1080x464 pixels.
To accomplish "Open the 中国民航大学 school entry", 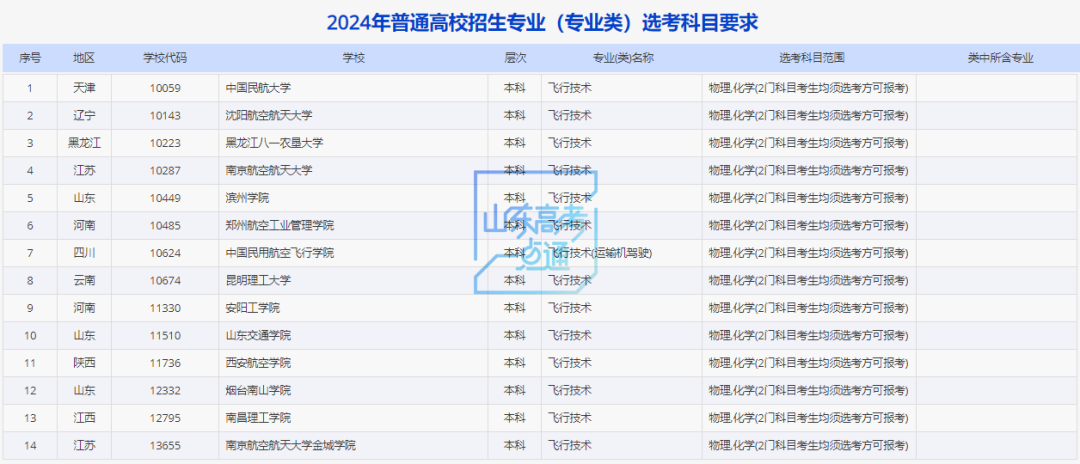I will [x=258, y=88].
